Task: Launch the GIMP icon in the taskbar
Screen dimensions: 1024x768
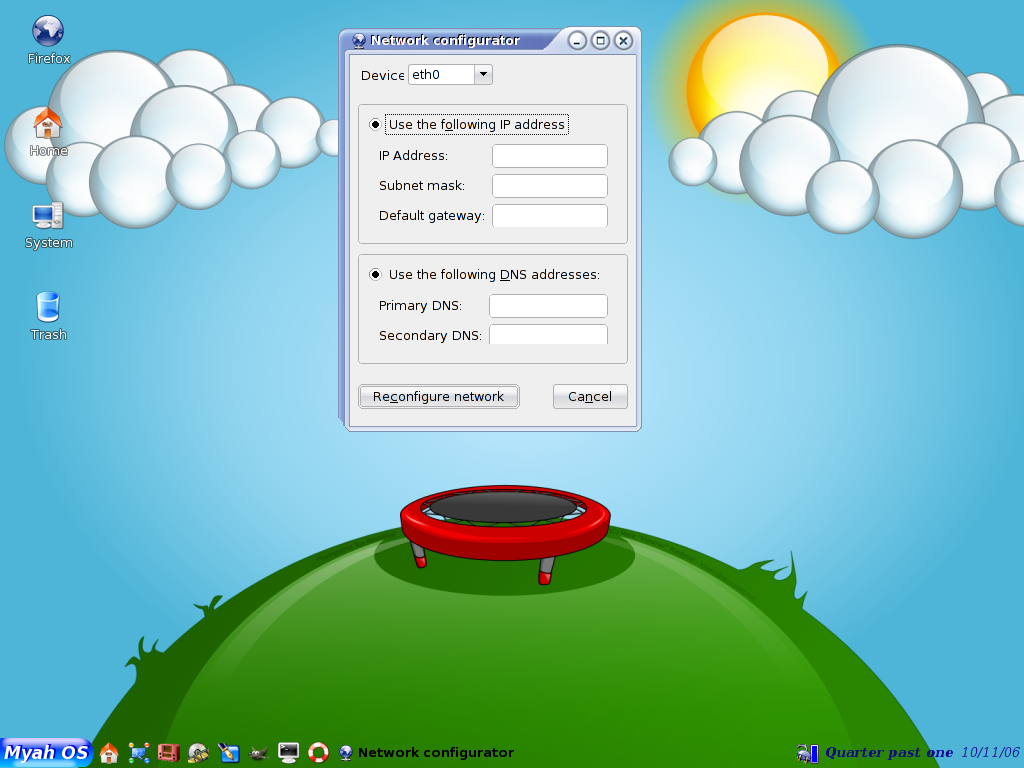Action: click(259, 753)
